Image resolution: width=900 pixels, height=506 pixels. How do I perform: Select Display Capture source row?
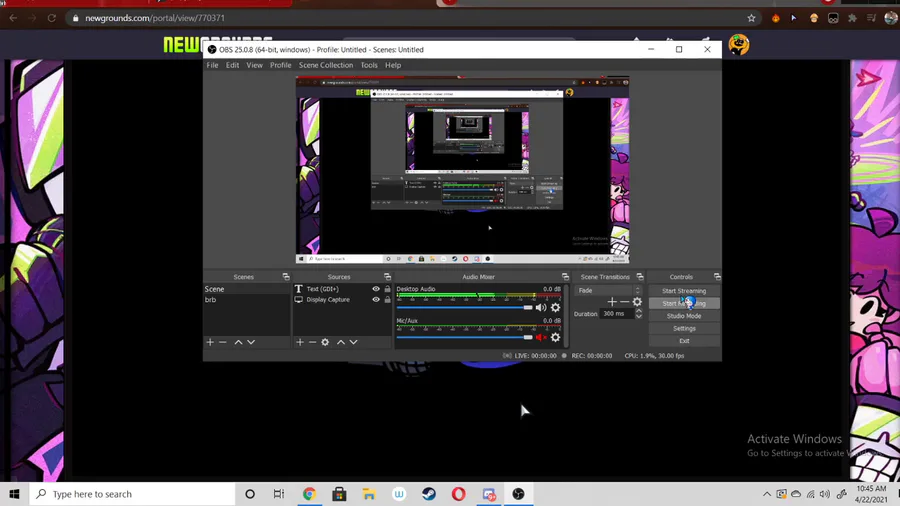coord(343,299)
